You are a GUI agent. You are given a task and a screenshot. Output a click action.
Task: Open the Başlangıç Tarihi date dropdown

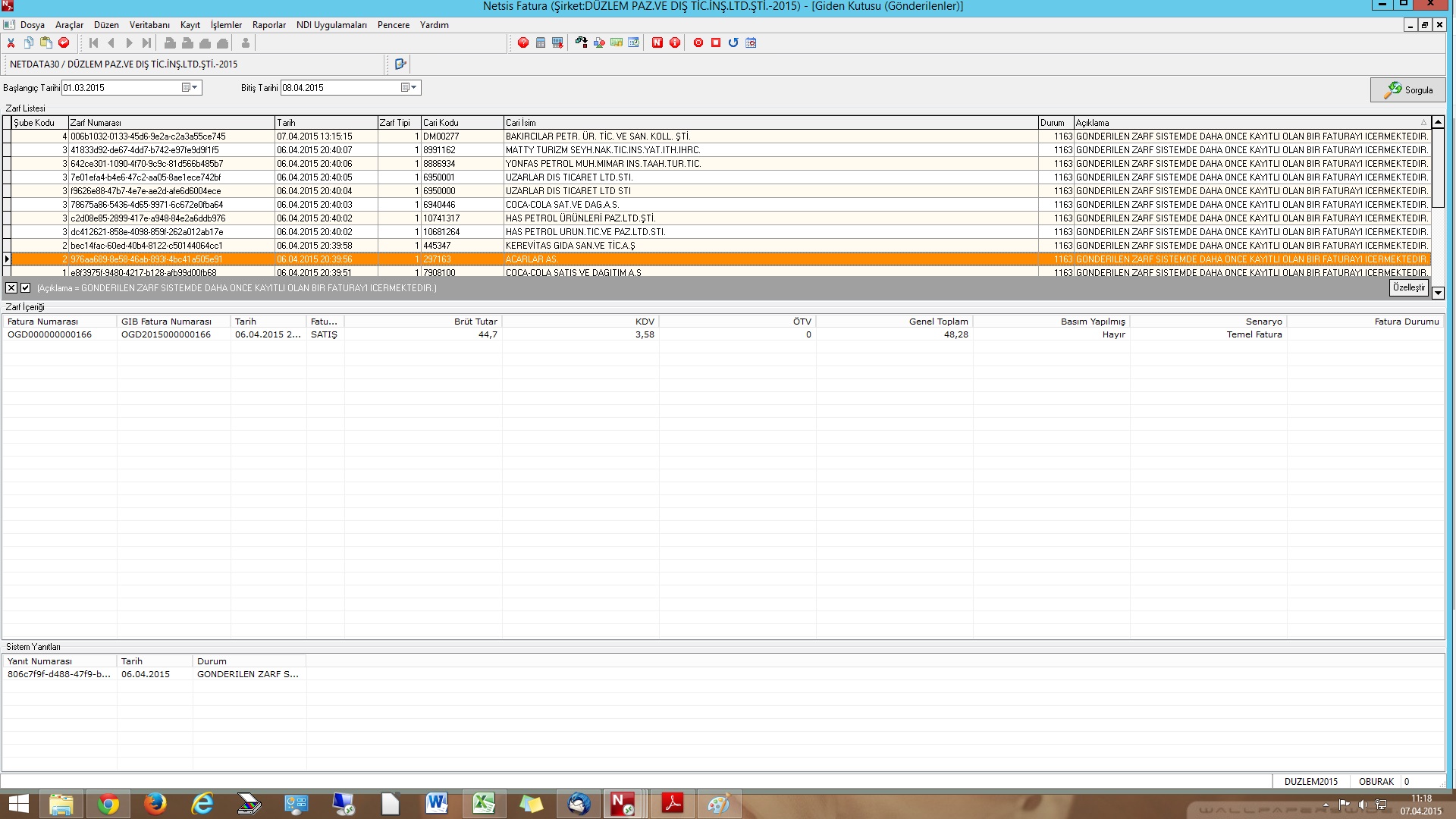point(195,88)
